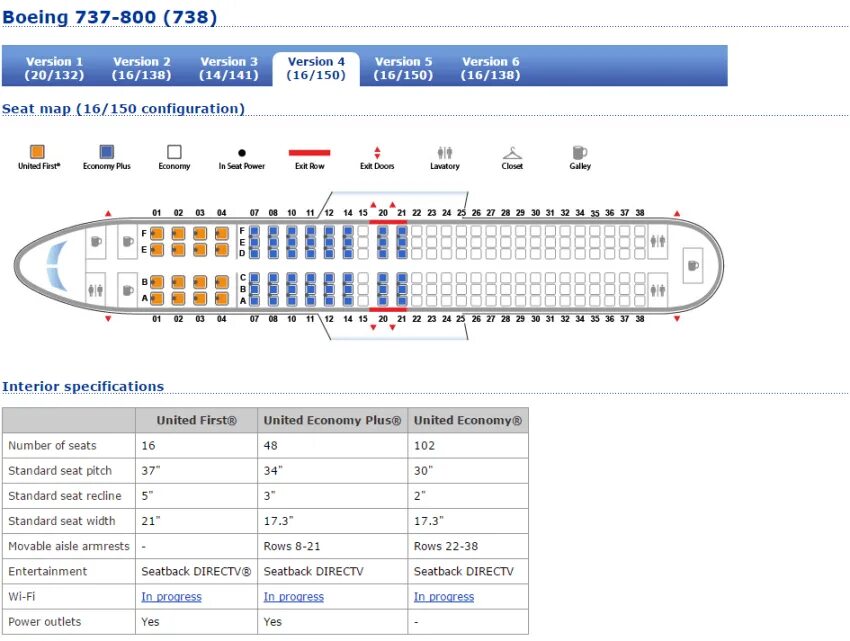The image size is (850, 641).
Task: Click the Lavatory legend icon
Action: (x=445, y=152)
